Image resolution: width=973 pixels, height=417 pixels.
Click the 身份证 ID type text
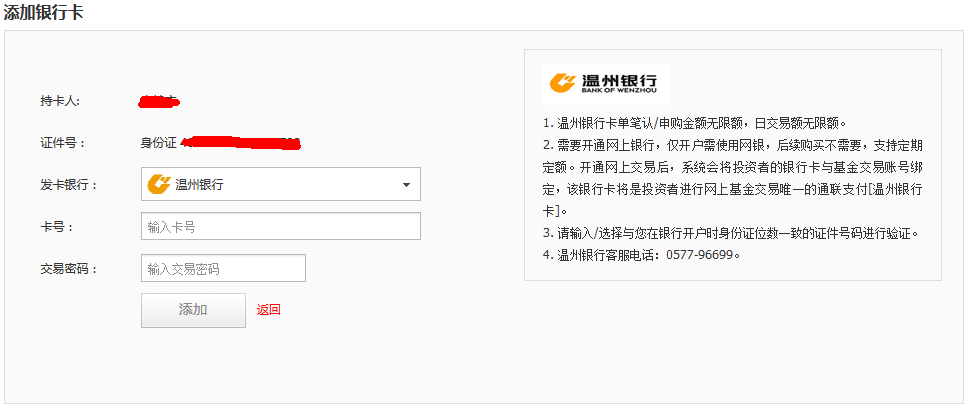158,143
